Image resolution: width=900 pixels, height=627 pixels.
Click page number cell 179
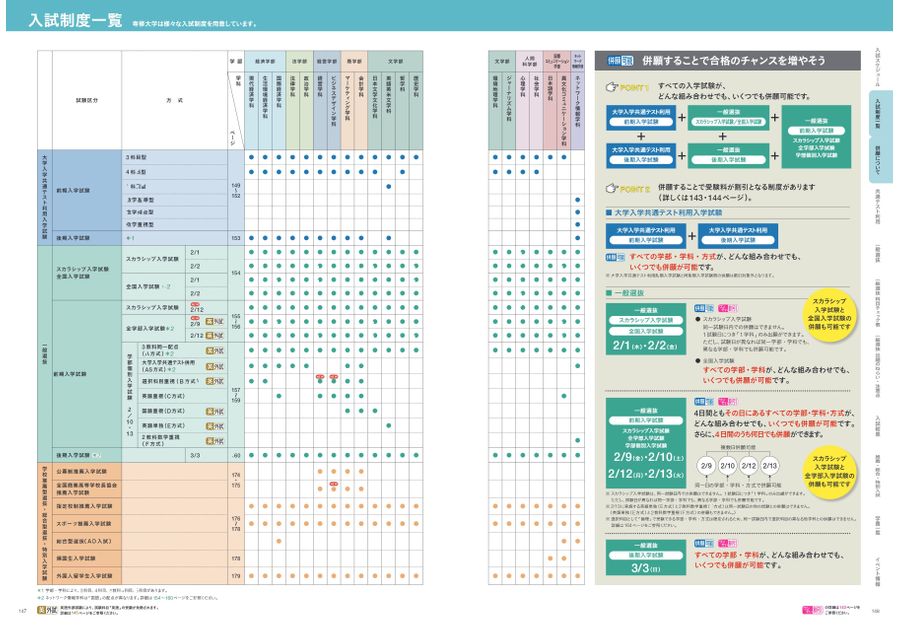click(236, 575)
